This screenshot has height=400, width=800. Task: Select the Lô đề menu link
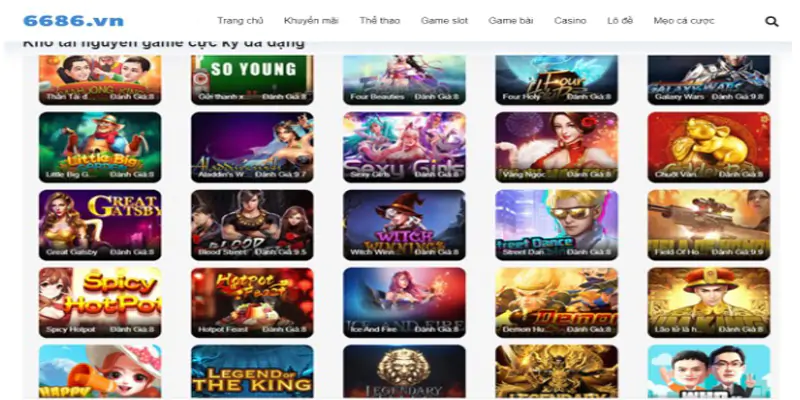click(x=620, y=21)
